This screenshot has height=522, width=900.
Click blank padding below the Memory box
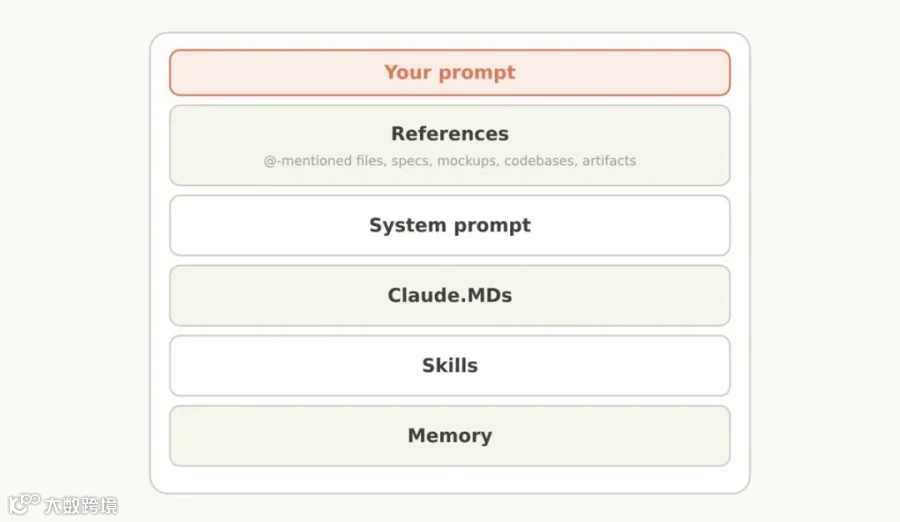point(449,479)
